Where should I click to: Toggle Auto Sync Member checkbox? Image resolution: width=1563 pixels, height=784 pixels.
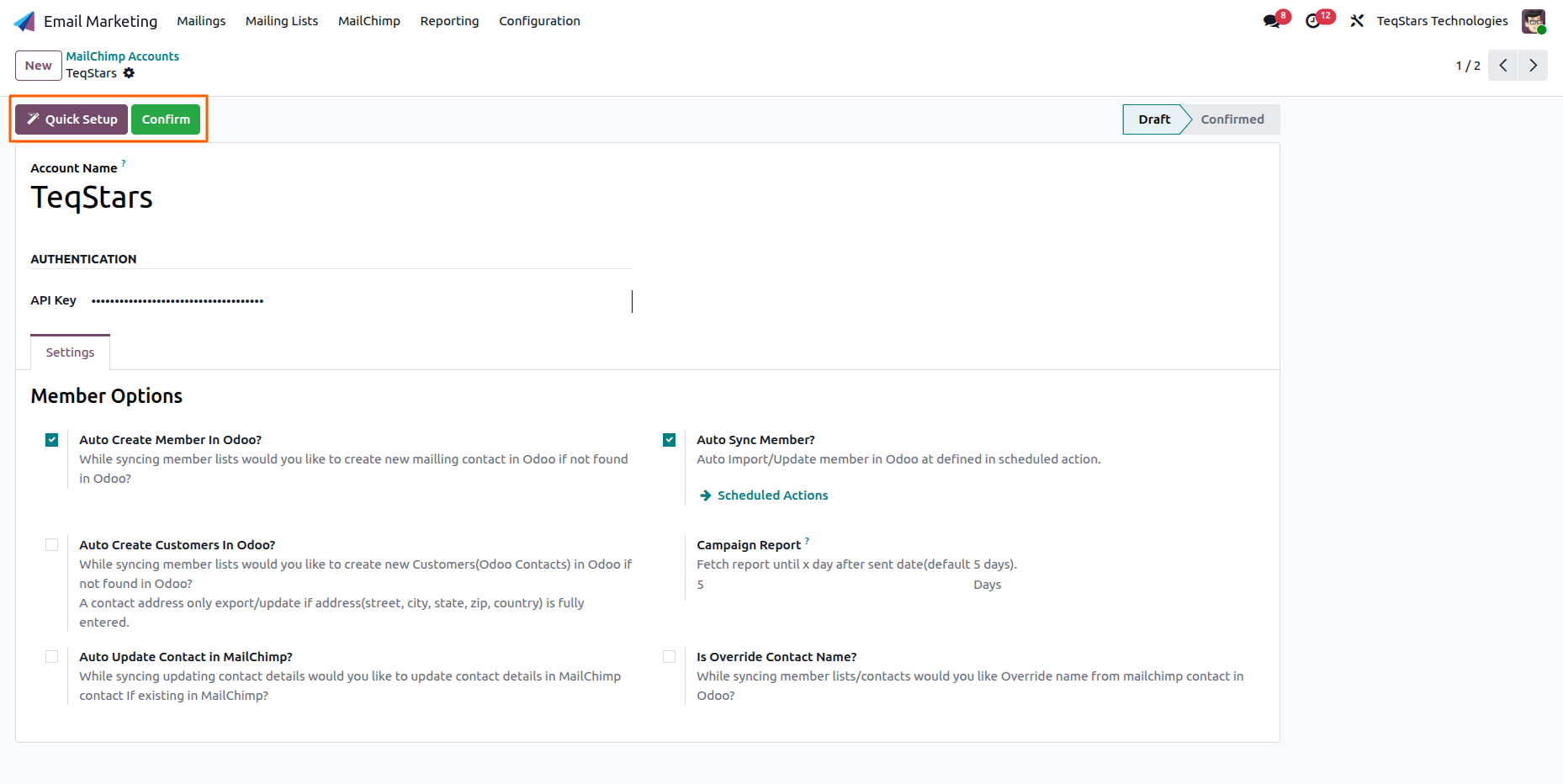[x=670, y=440]
